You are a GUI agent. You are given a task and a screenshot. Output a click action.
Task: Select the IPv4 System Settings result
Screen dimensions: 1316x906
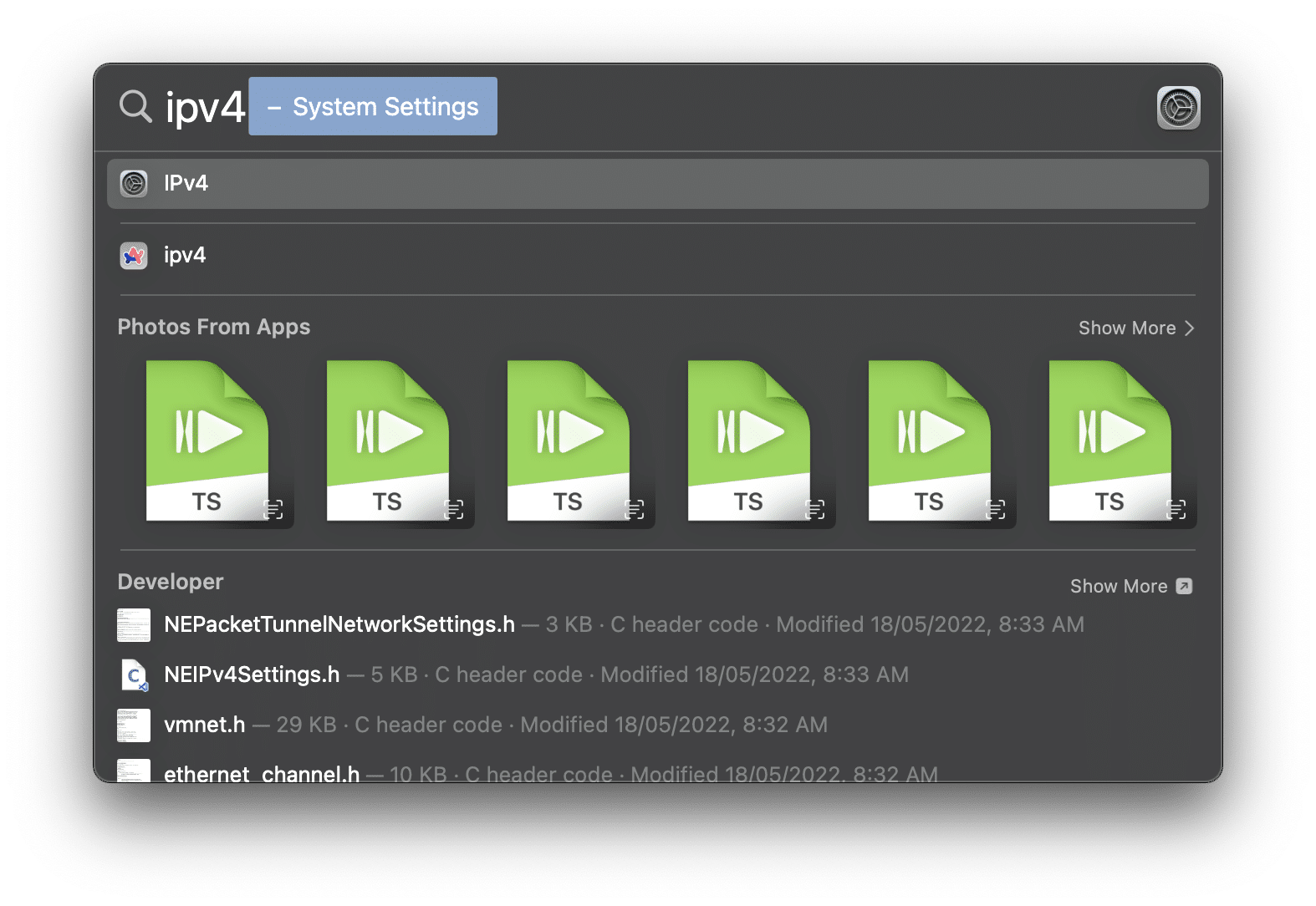pos(657,184)
